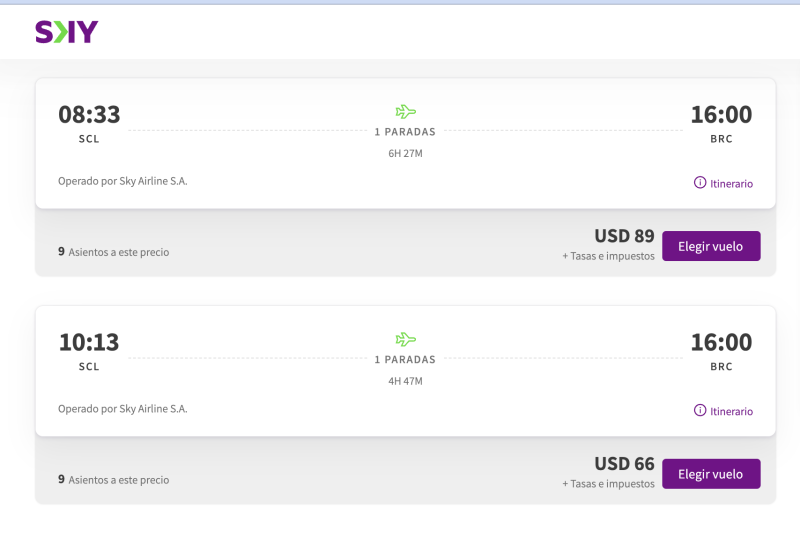The width and height of the screenshot is (800, 538).
Task: Click 1 PARADAS on the 4H 47M flight
Action: pyautogui.click(x=405, y=360)
